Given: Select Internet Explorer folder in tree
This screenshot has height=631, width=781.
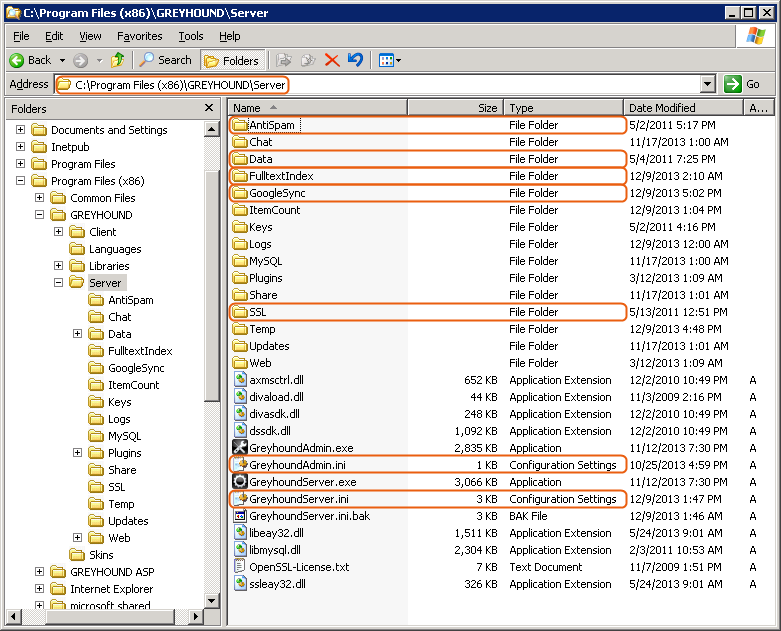Looking at the screenshot, I should tap(112, 589).
